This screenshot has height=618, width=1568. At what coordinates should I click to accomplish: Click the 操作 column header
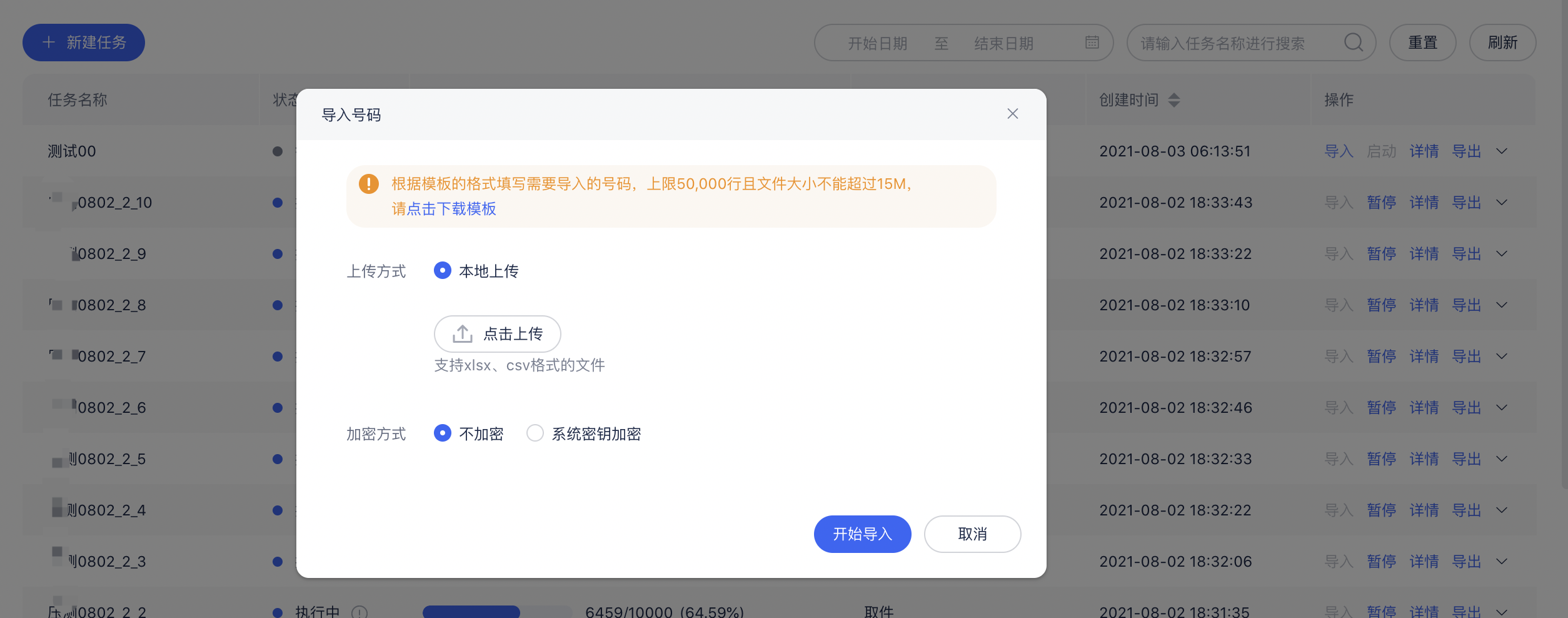point(1339,100)
